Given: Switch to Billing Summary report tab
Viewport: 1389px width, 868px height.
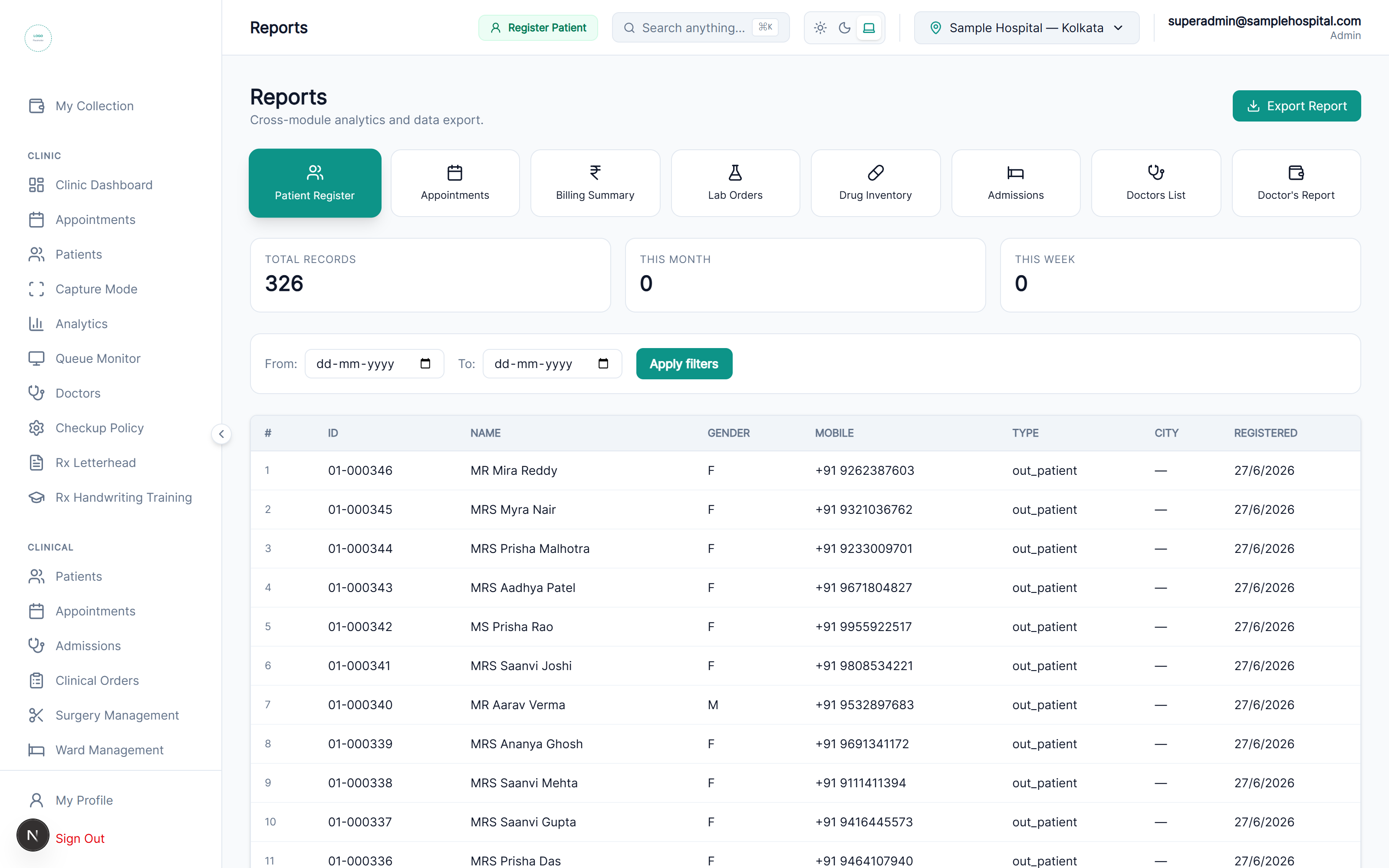Looking at the screenshot, I should (595, 183).
